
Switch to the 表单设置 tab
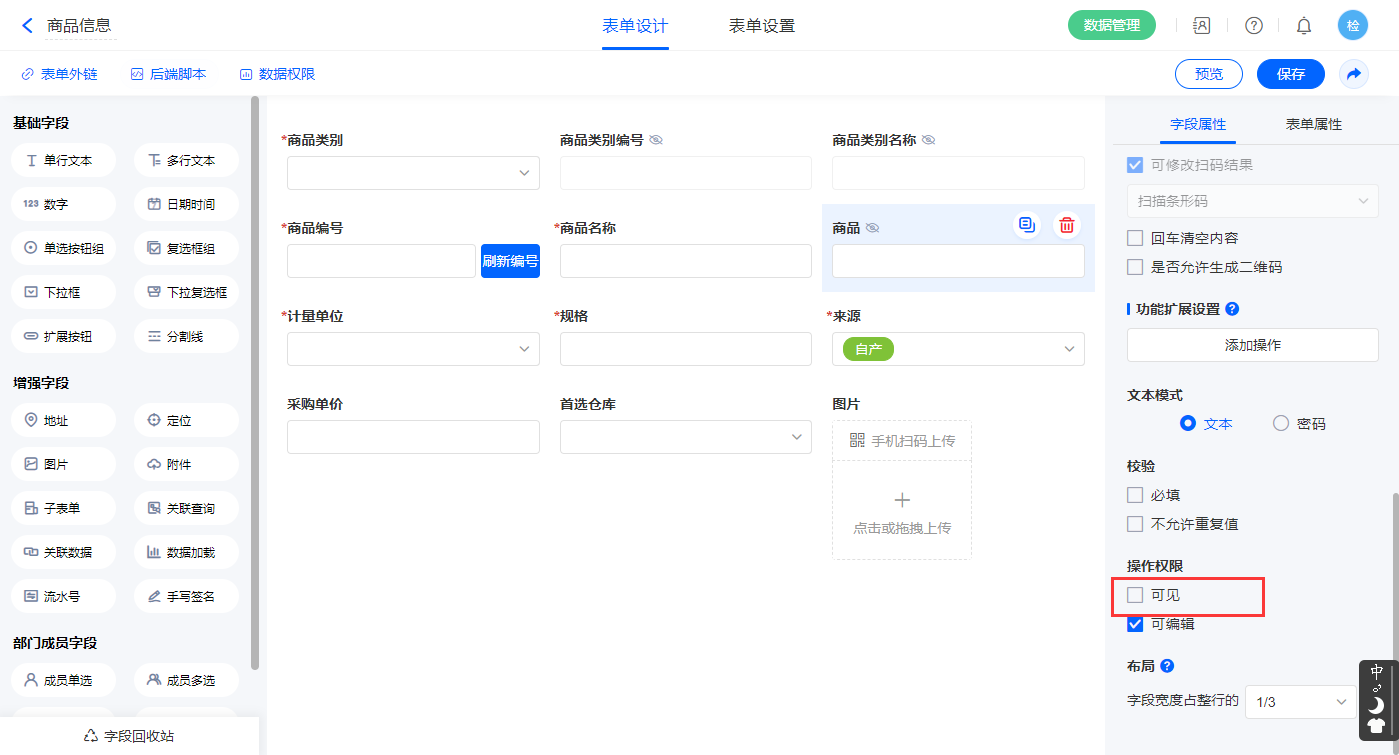pos(762,26)
